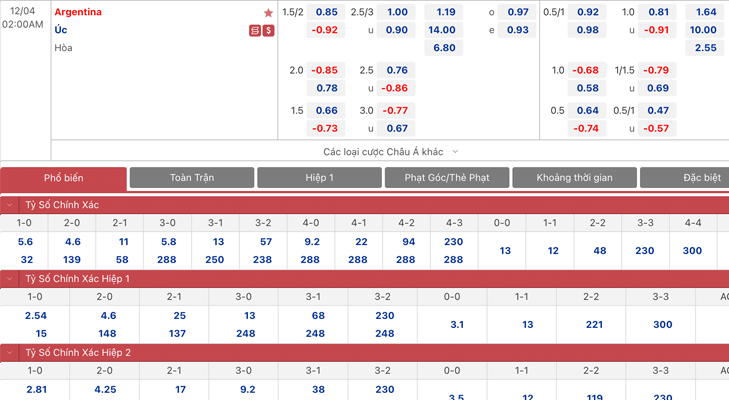Pick handicap odds -0.73

(x=326, y=128)
